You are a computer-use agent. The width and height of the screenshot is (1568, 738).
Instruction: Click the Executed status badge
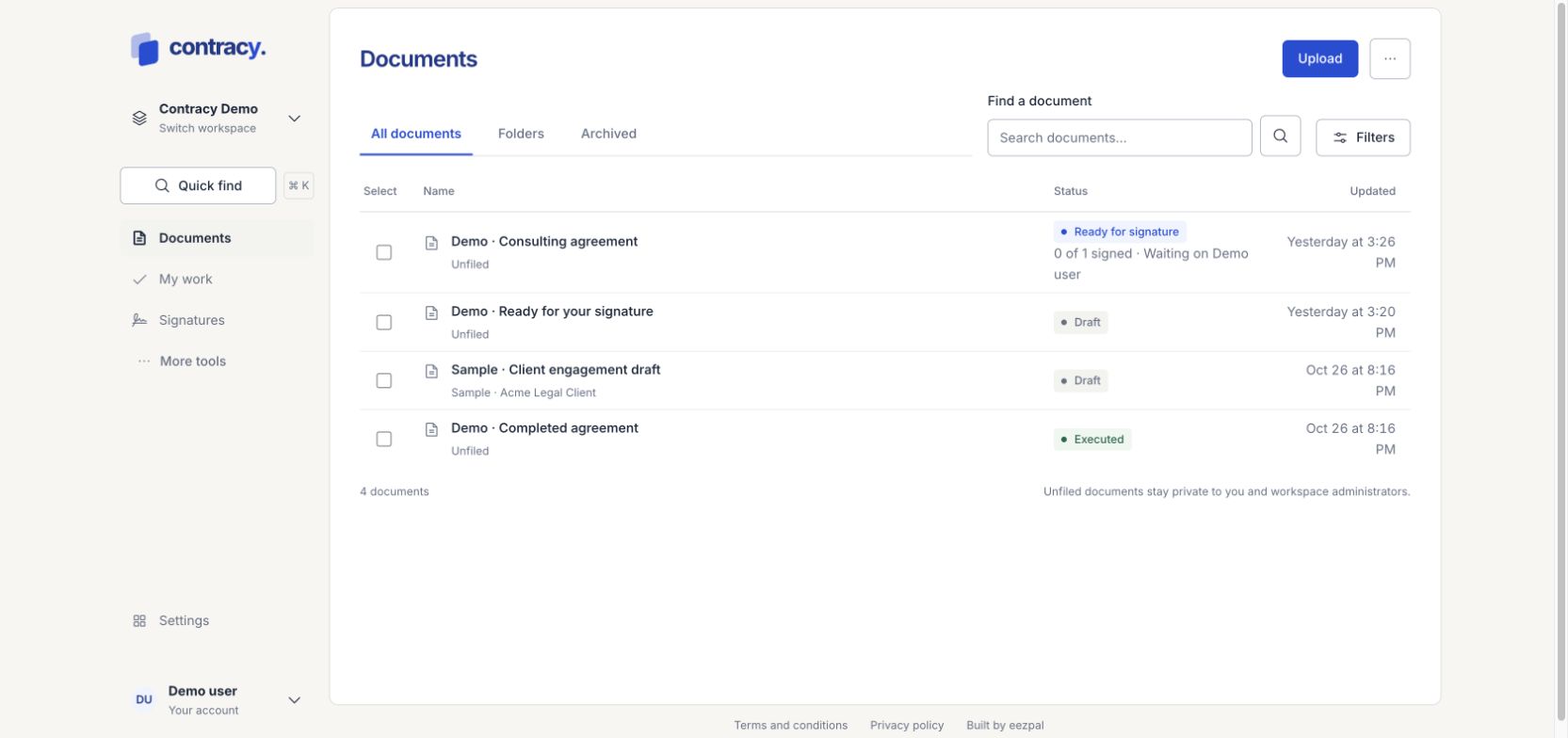point(1092,440)
